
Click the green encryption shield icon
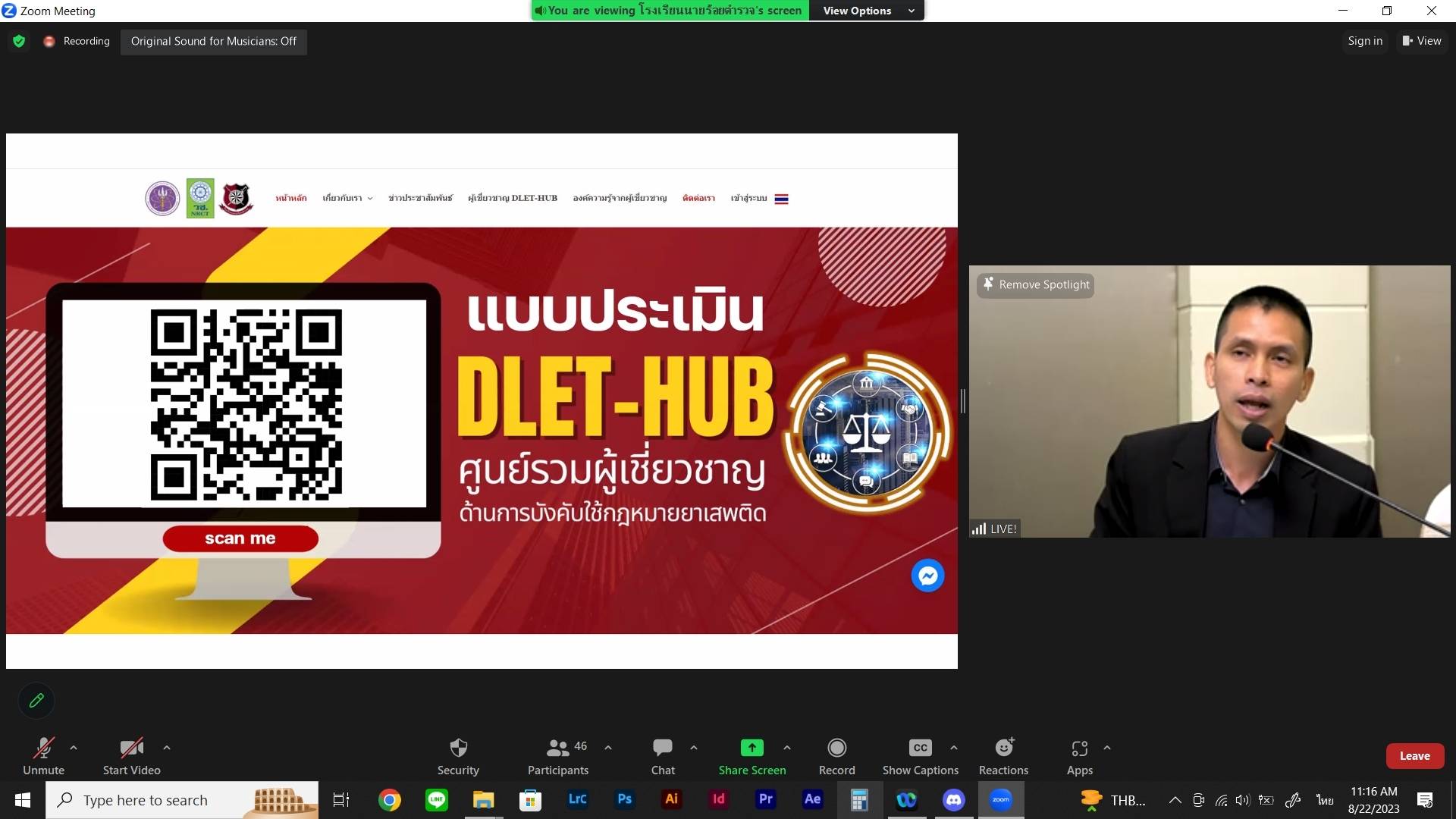[19, 41]
